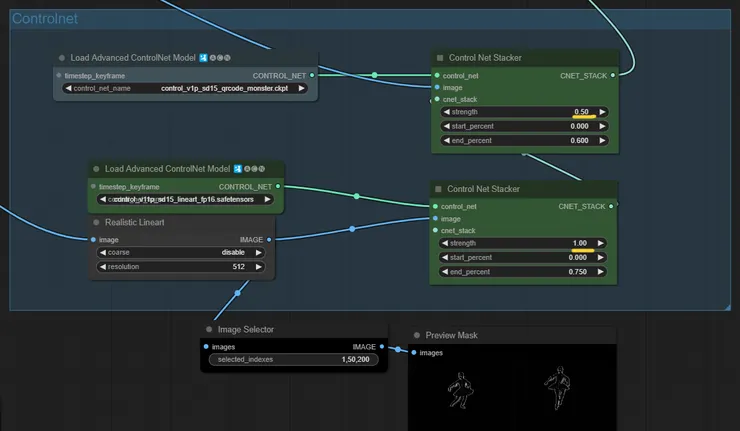This screenshot has height=431, width=740.
Task: Click the Image Selector node title
Action: click(x=245, y=330)
